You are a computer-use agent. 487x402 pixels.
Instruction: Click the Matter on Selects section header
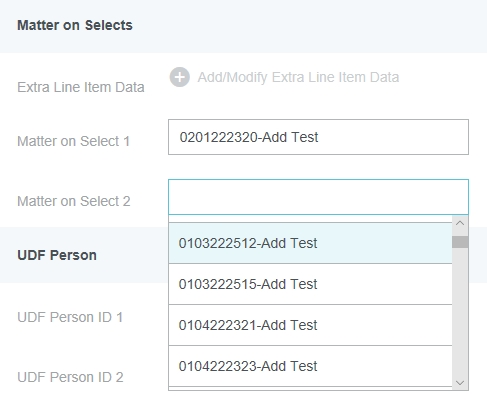point(75,25)
